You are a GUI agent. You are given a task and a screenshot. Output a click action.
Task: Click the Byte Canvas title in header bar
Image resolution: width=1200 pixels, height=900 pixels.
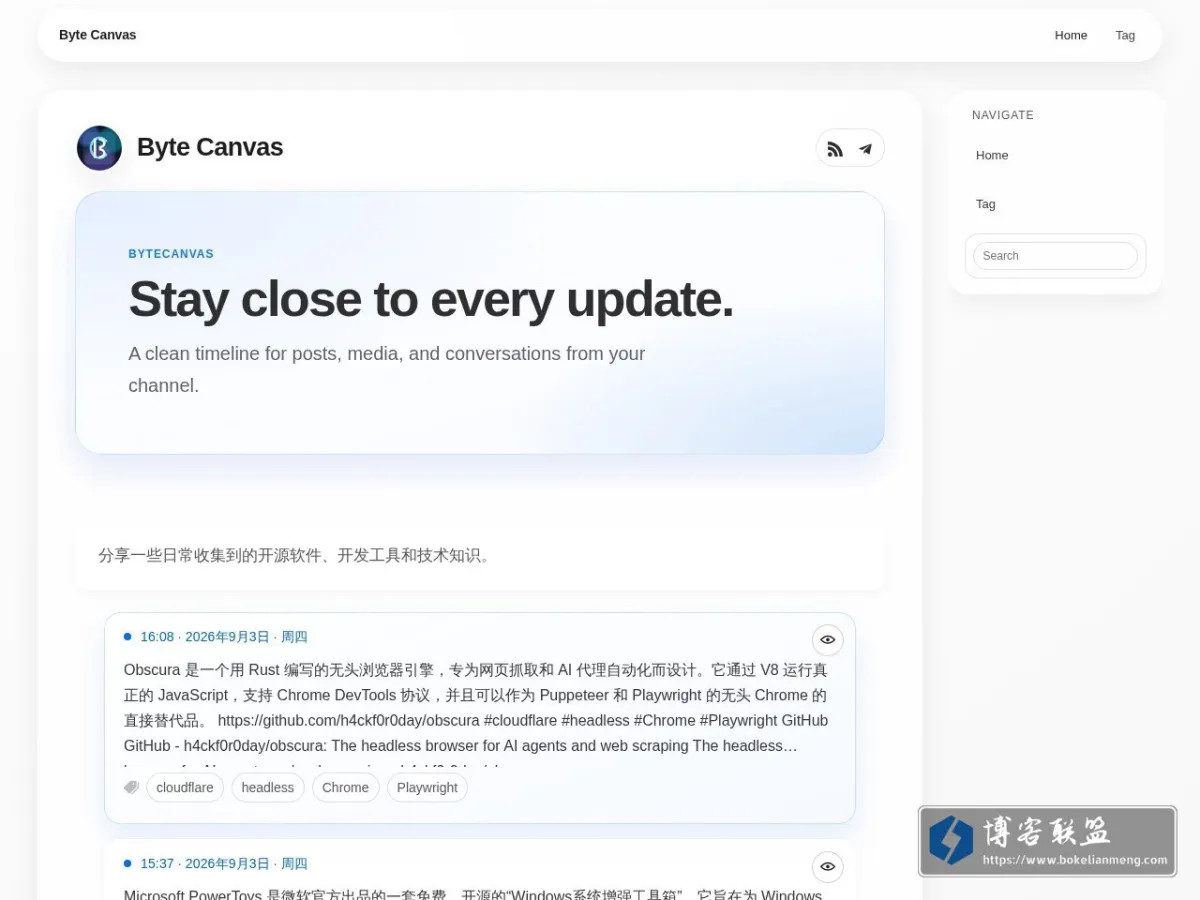point(98,35)
